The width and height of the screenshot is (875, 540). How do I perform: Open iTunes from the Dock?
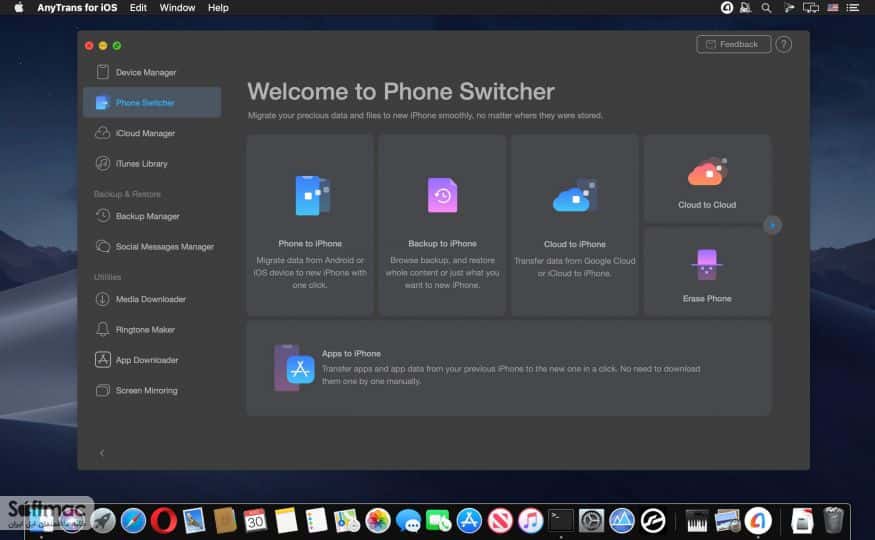(x=531, y=521)
